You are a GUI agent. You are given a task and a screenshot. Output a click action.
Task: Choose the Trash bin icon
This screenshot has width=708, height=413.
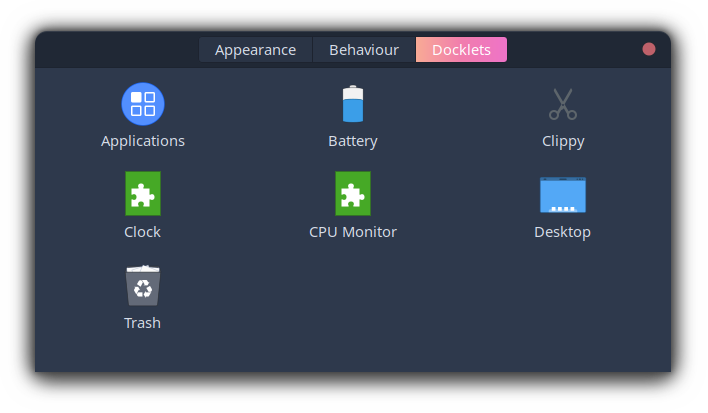(143, 285)
